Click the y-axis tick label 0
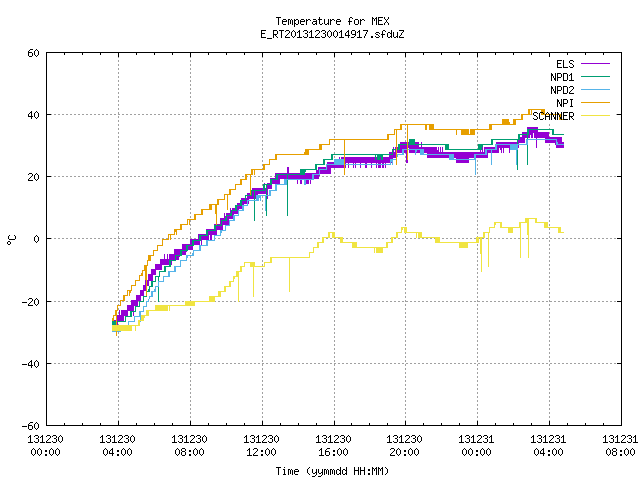This screenshot has width=640, height=480. 37,239
